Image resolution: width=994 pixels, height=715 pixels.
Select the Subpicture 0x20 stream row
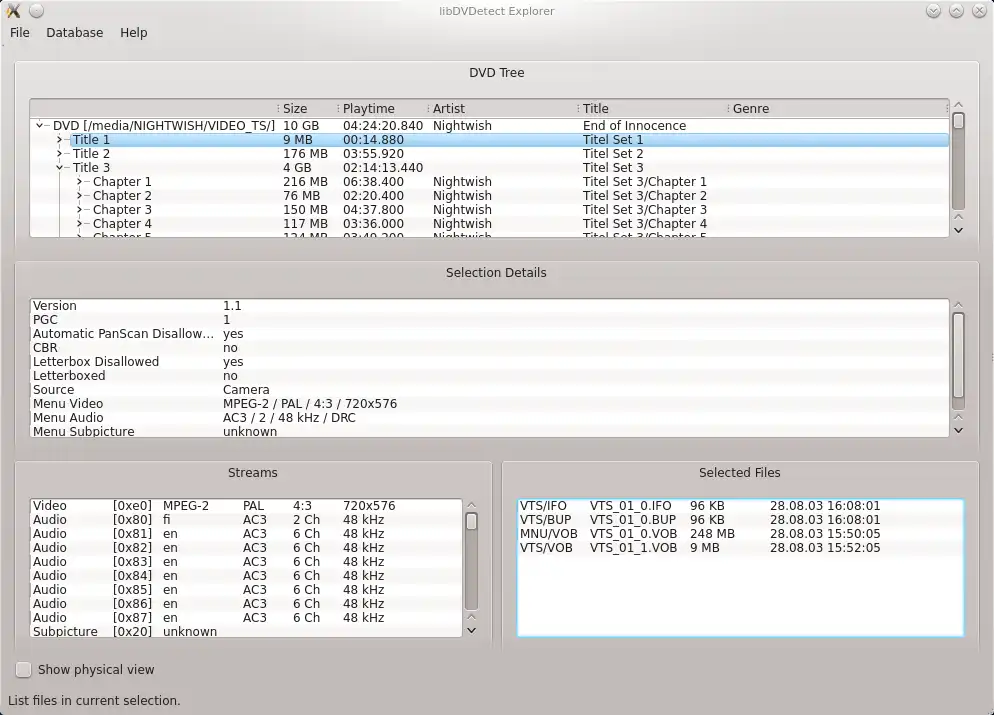(x=246, y=631)
